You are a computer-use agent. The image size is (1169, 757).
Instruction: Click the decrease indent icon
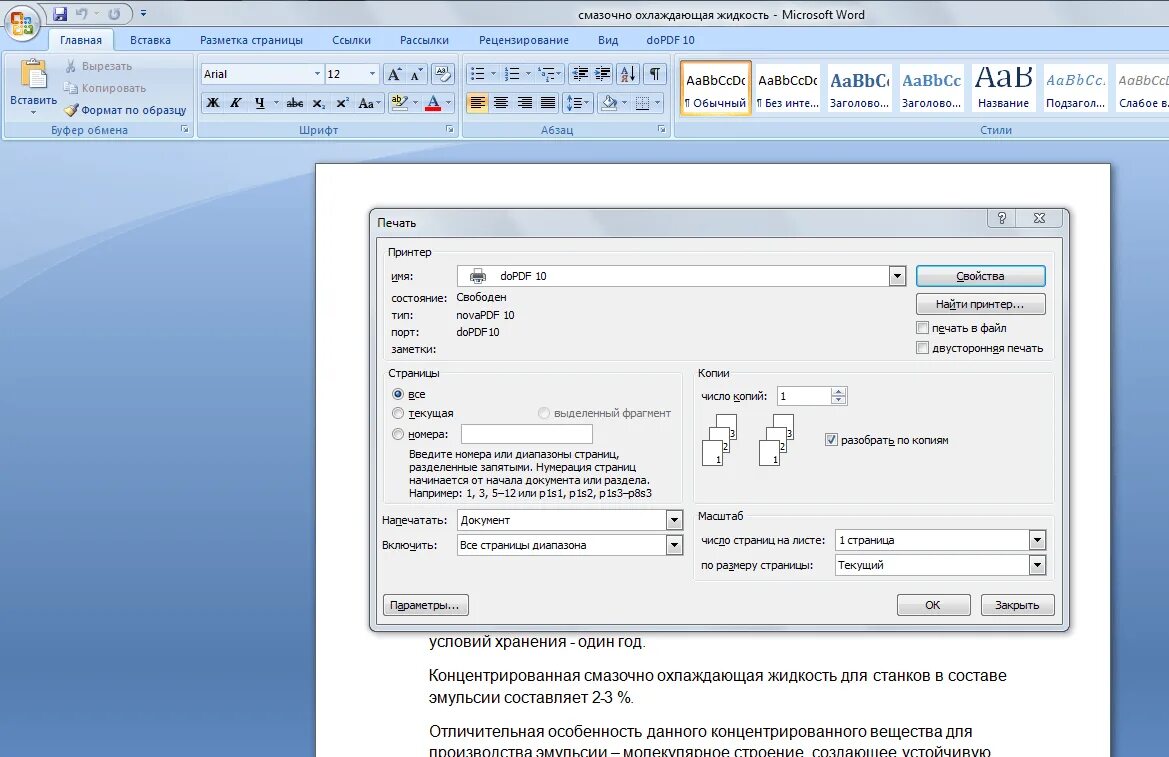tap(579, 74)
